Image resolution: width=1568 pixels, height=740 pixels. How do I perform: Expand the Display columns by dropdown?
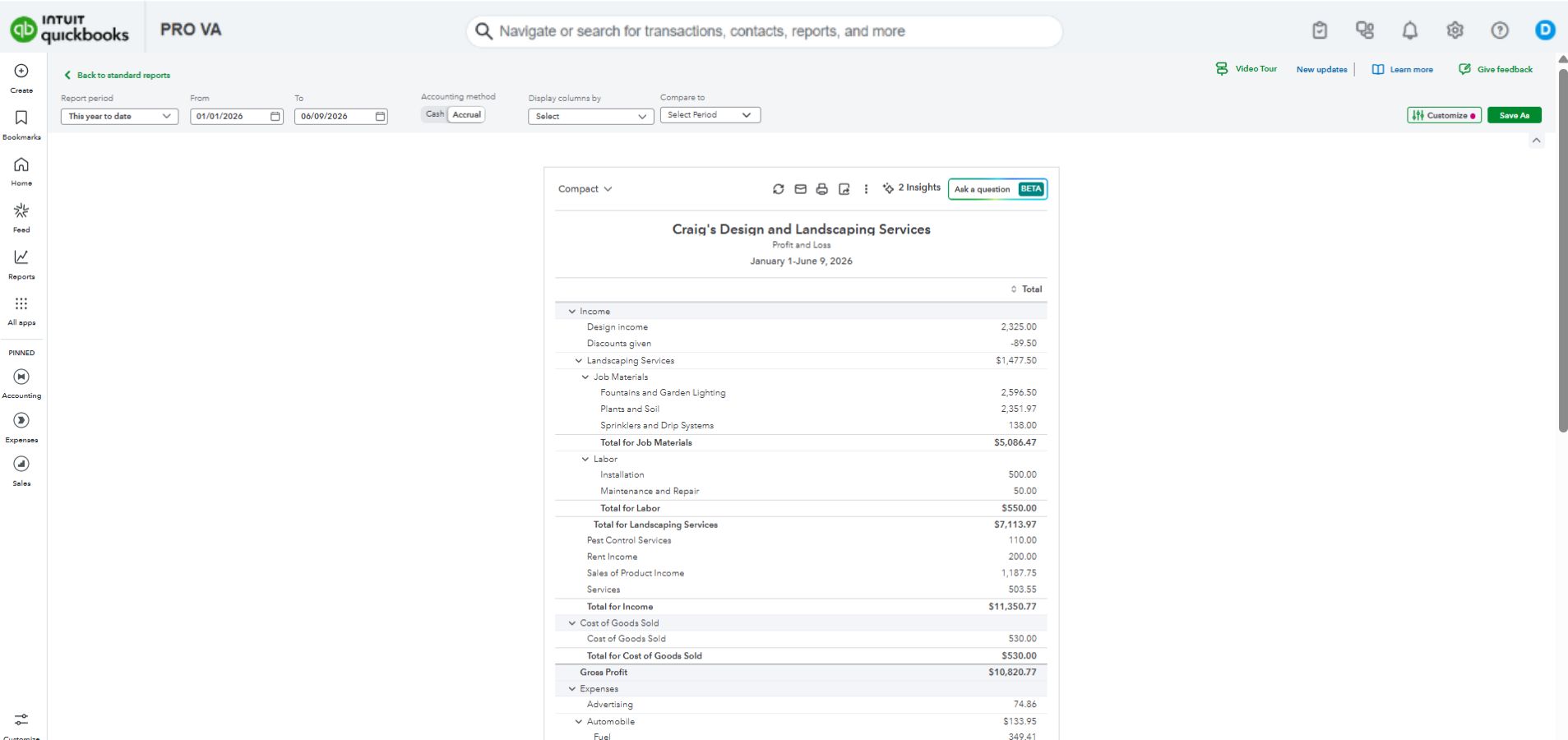[x=590, y=117]
